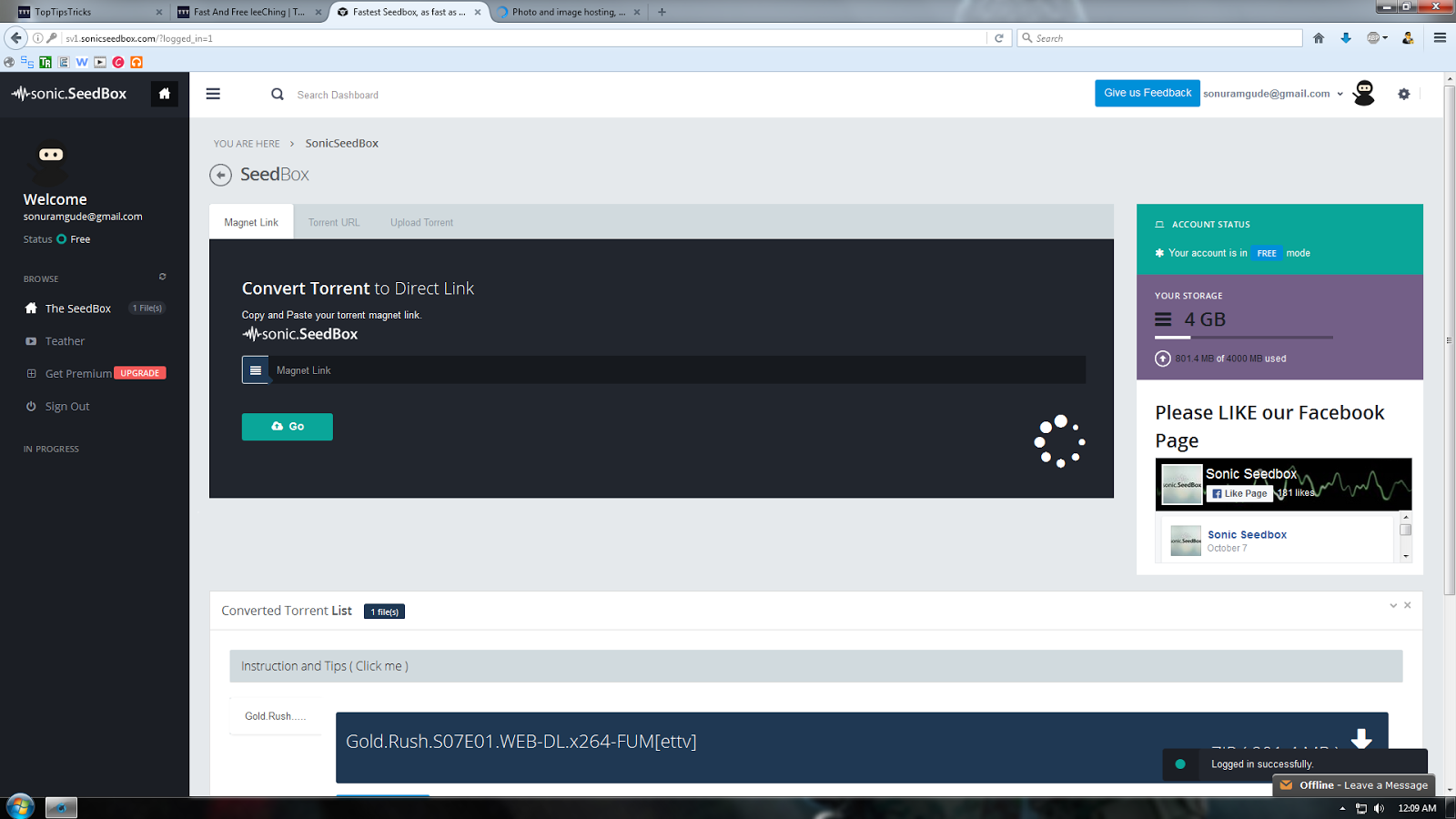Click the dashboard search magnifier icon
Viewport: 1456px width, 819px height.
[278, 94]
